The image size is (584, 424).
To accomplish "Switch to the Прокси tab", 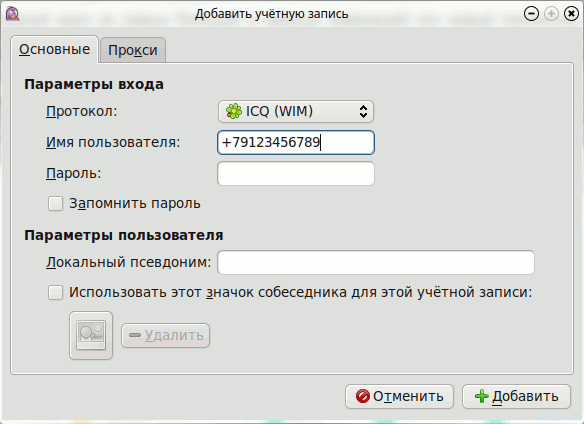I will [133, 50].
